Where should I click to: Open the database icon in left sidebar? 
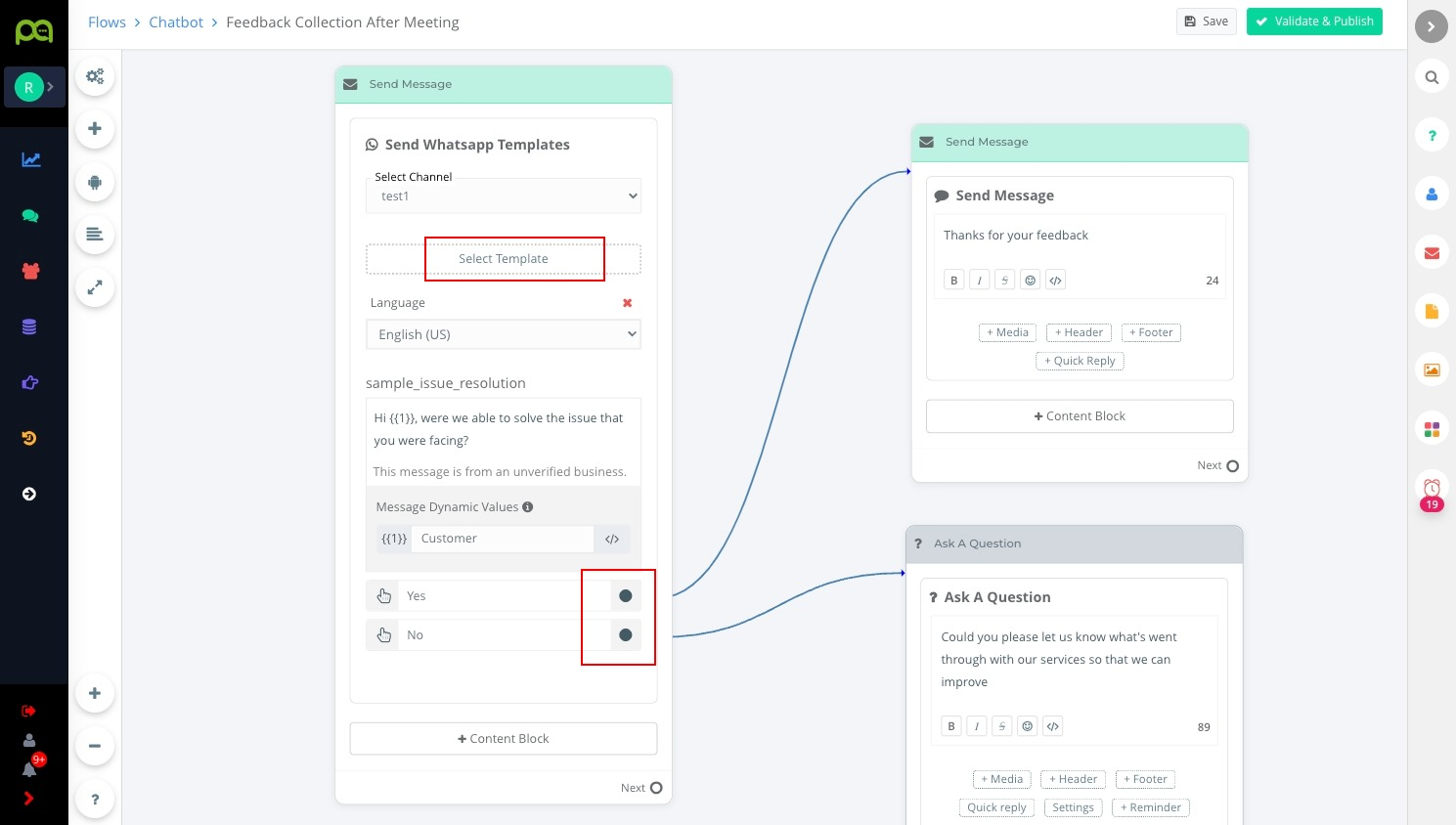coord(29,327)
